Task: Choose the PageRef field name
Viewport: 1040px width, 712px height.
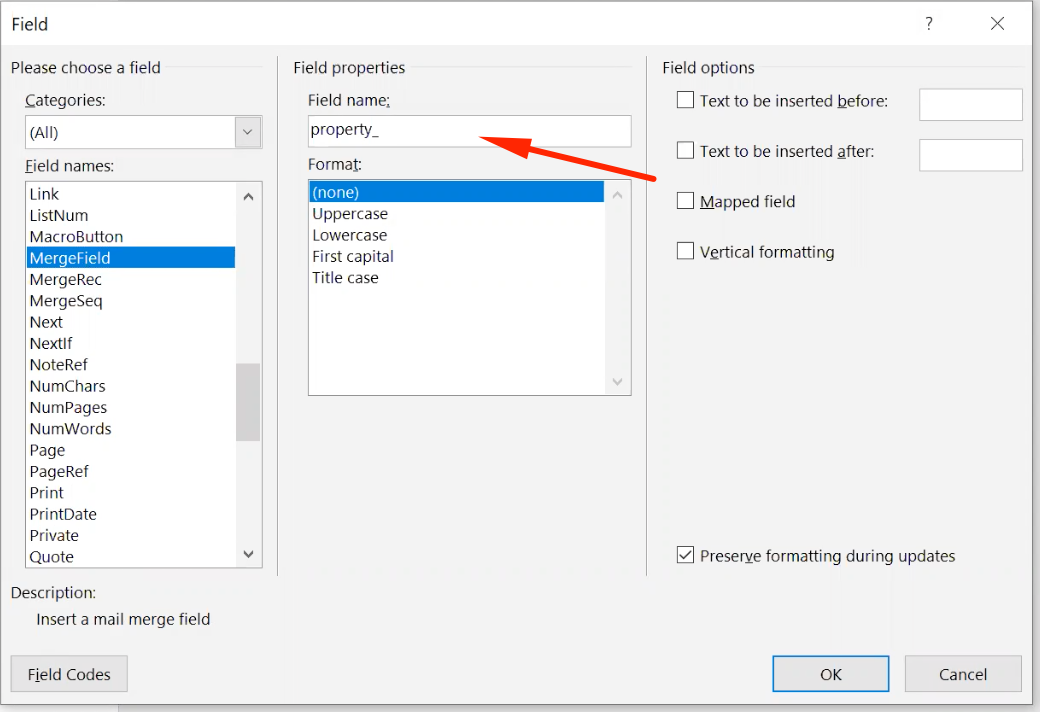Action: click(131, 471)
